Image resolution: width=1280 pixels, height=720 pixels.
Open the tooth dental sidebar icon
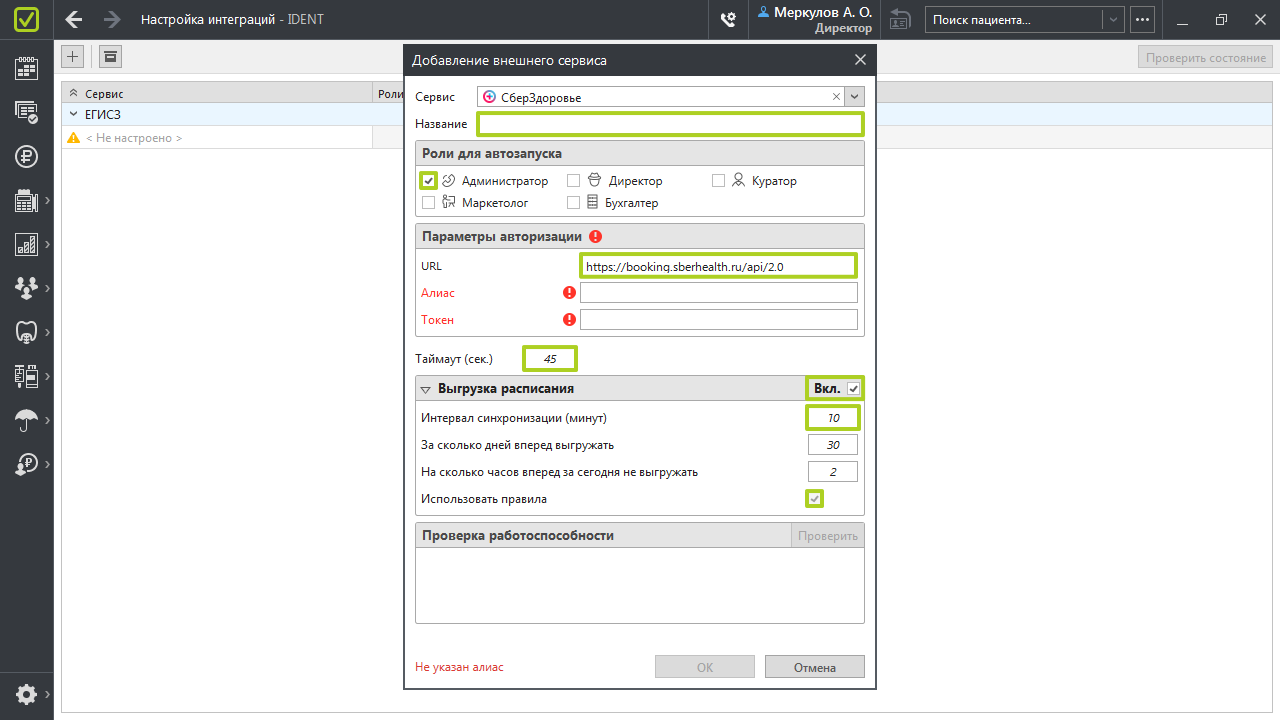[x=26, y=331]
